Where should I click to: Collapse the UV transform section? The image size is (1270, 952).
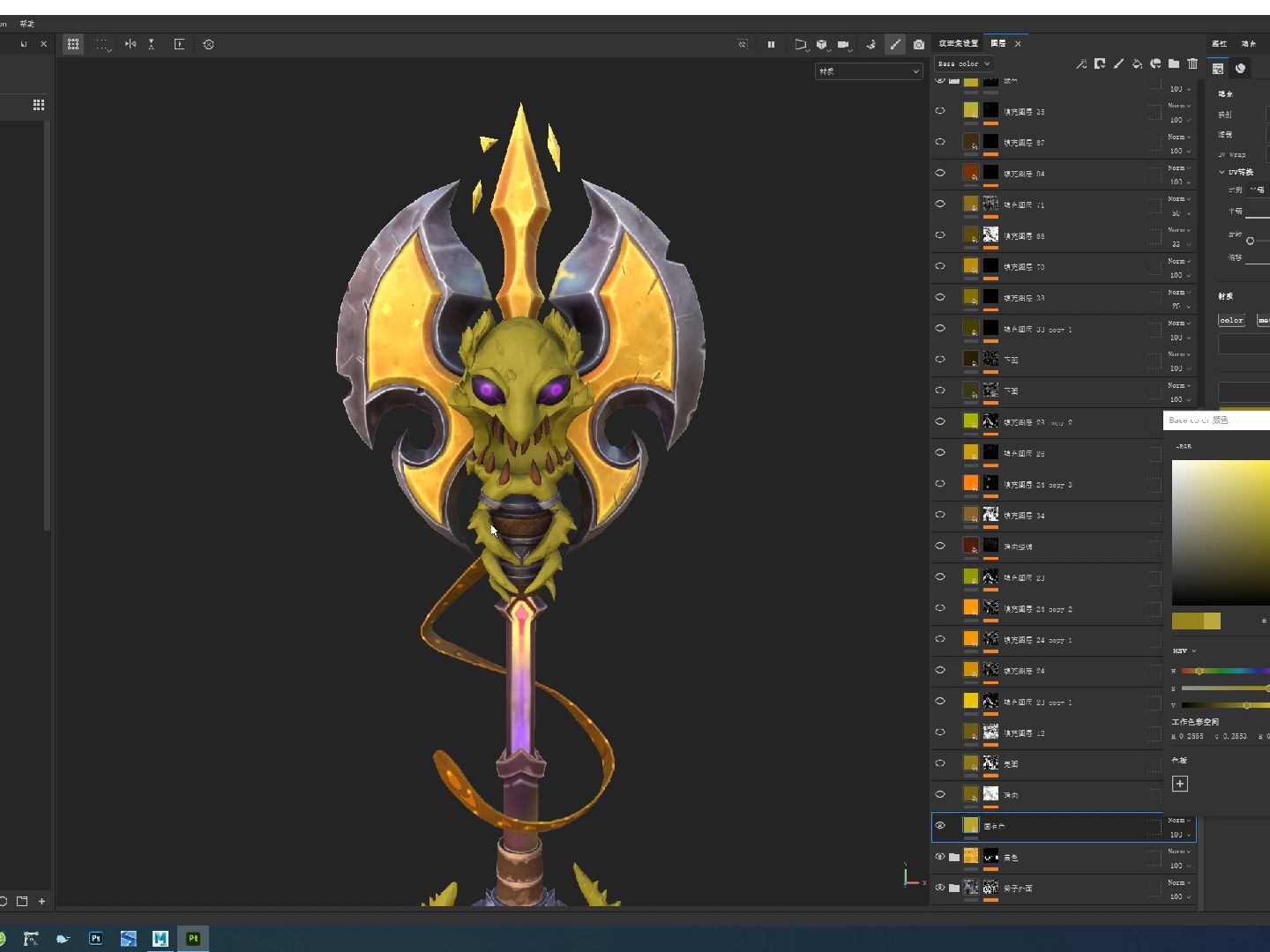coord(1221,172)
